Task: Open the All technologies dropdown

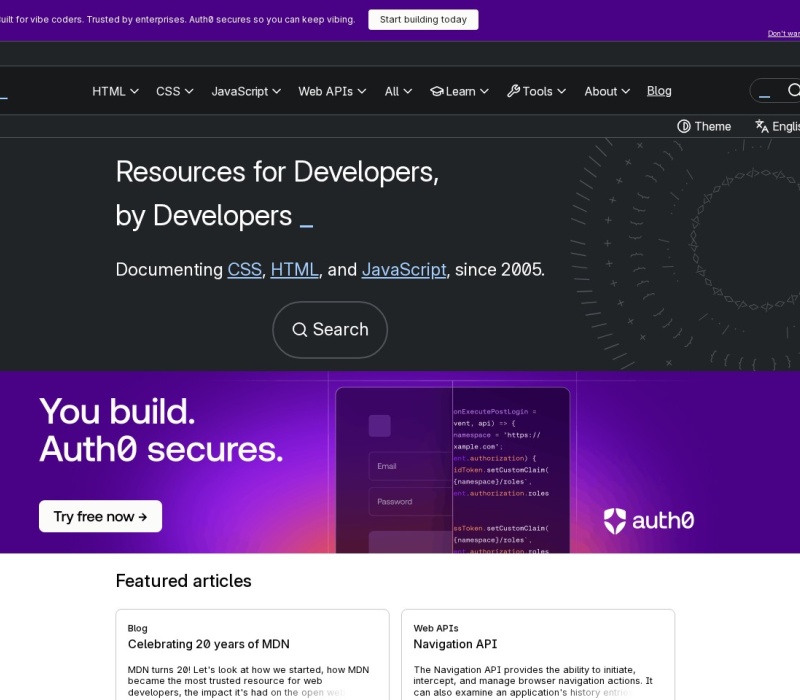Action: click(398, 91)
